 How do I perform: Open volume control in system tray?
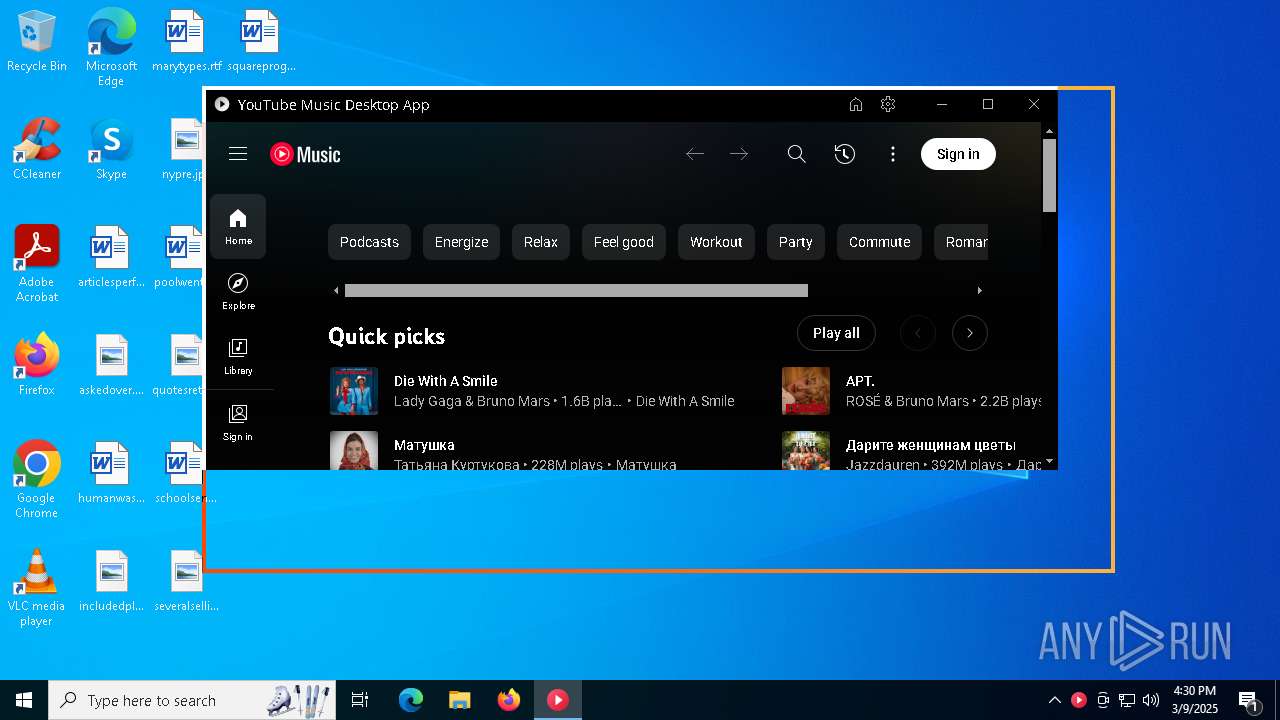point(1151,700)
